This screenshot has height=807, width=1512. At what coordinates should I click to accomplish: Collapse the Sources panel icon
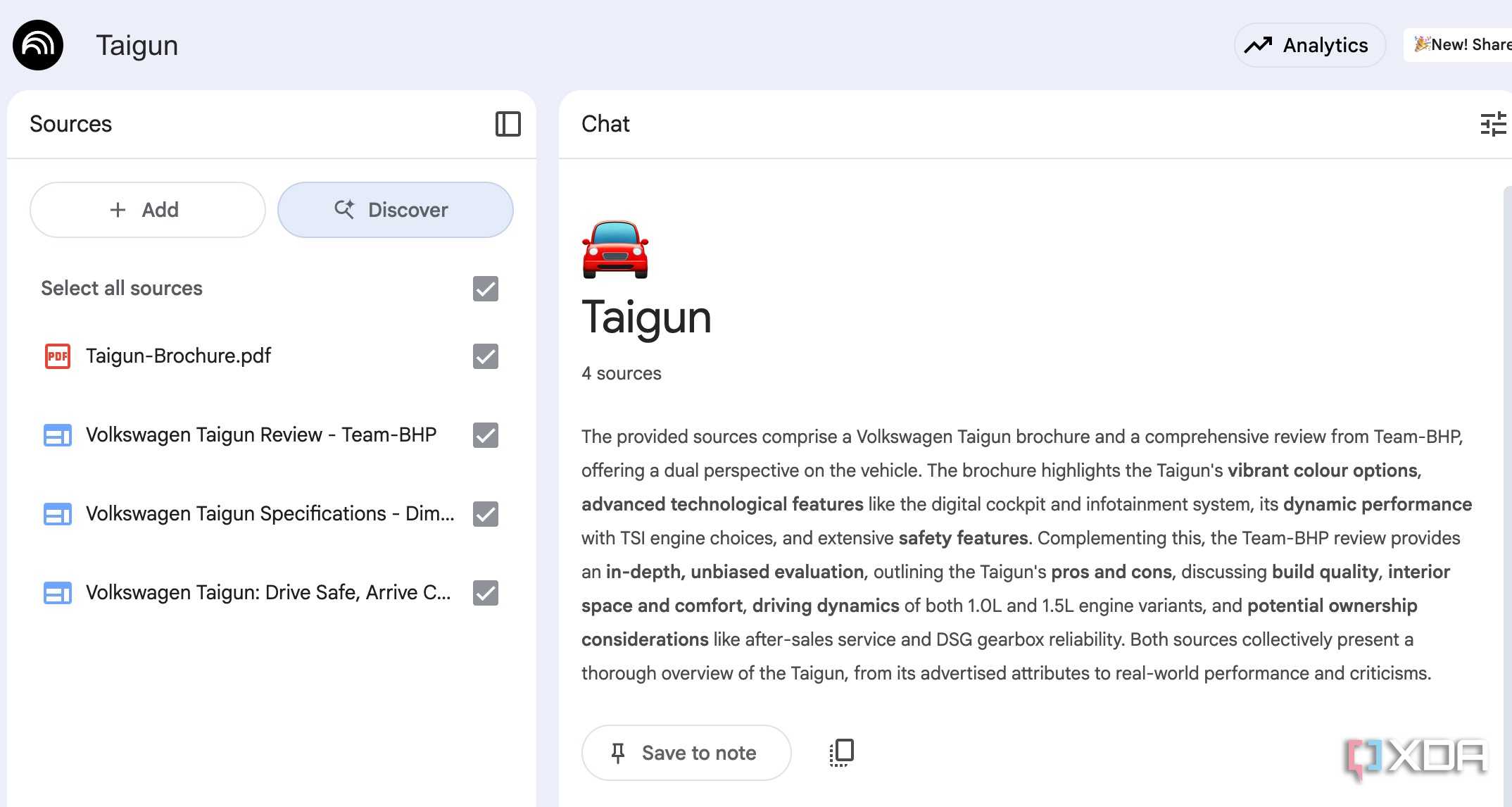(508, 124)
